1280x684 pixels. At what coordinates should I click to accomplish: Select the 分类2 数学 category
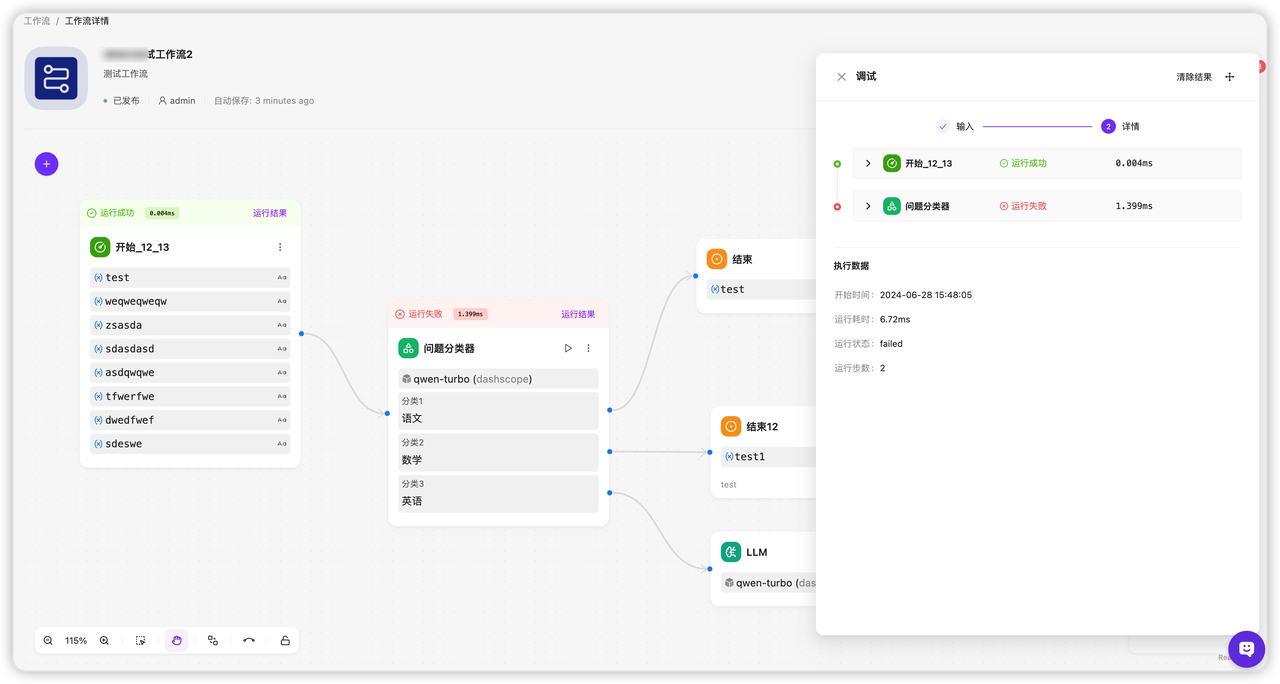[x=498, y=452]
